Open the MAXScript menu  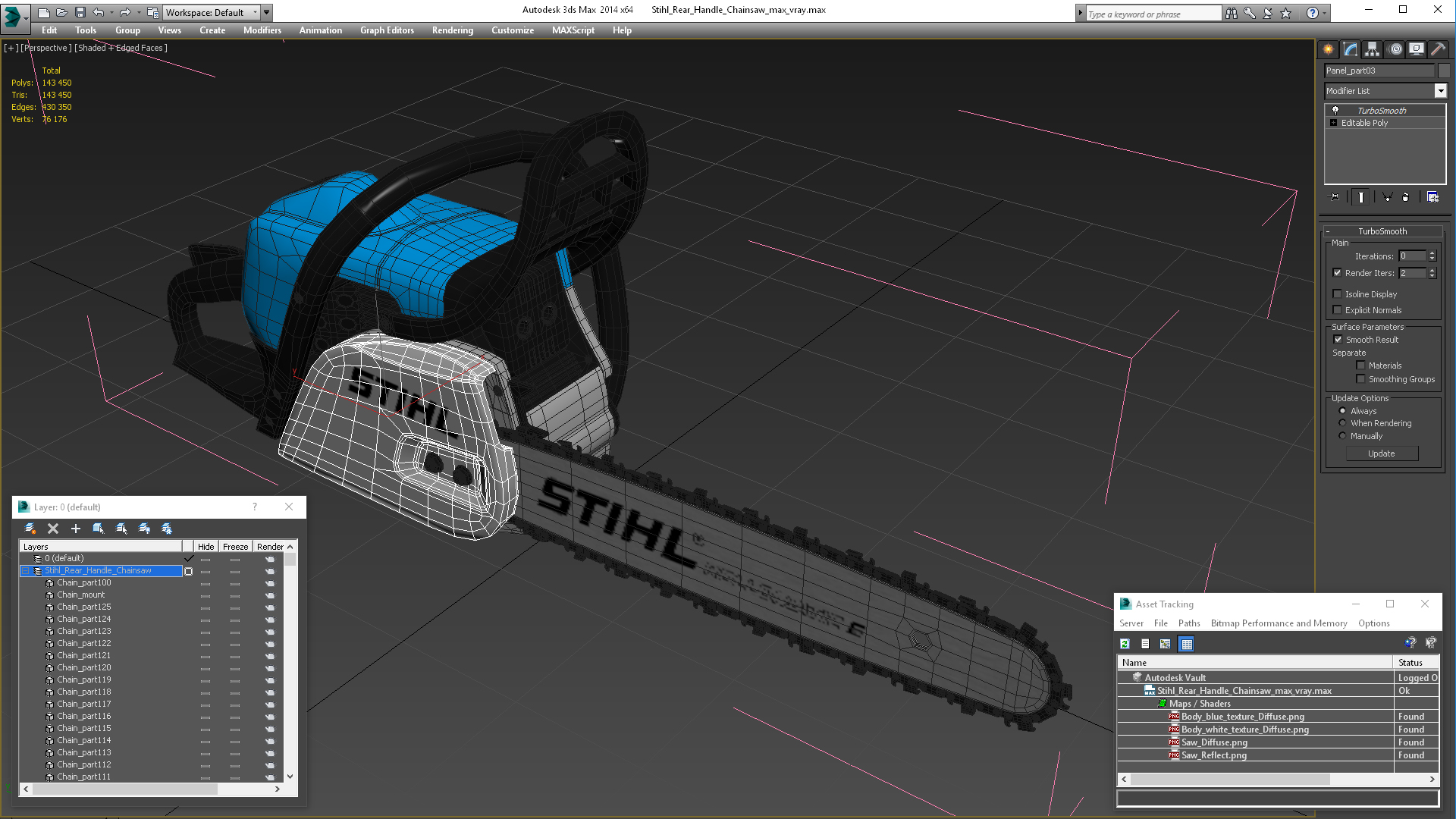coord(573,30)
